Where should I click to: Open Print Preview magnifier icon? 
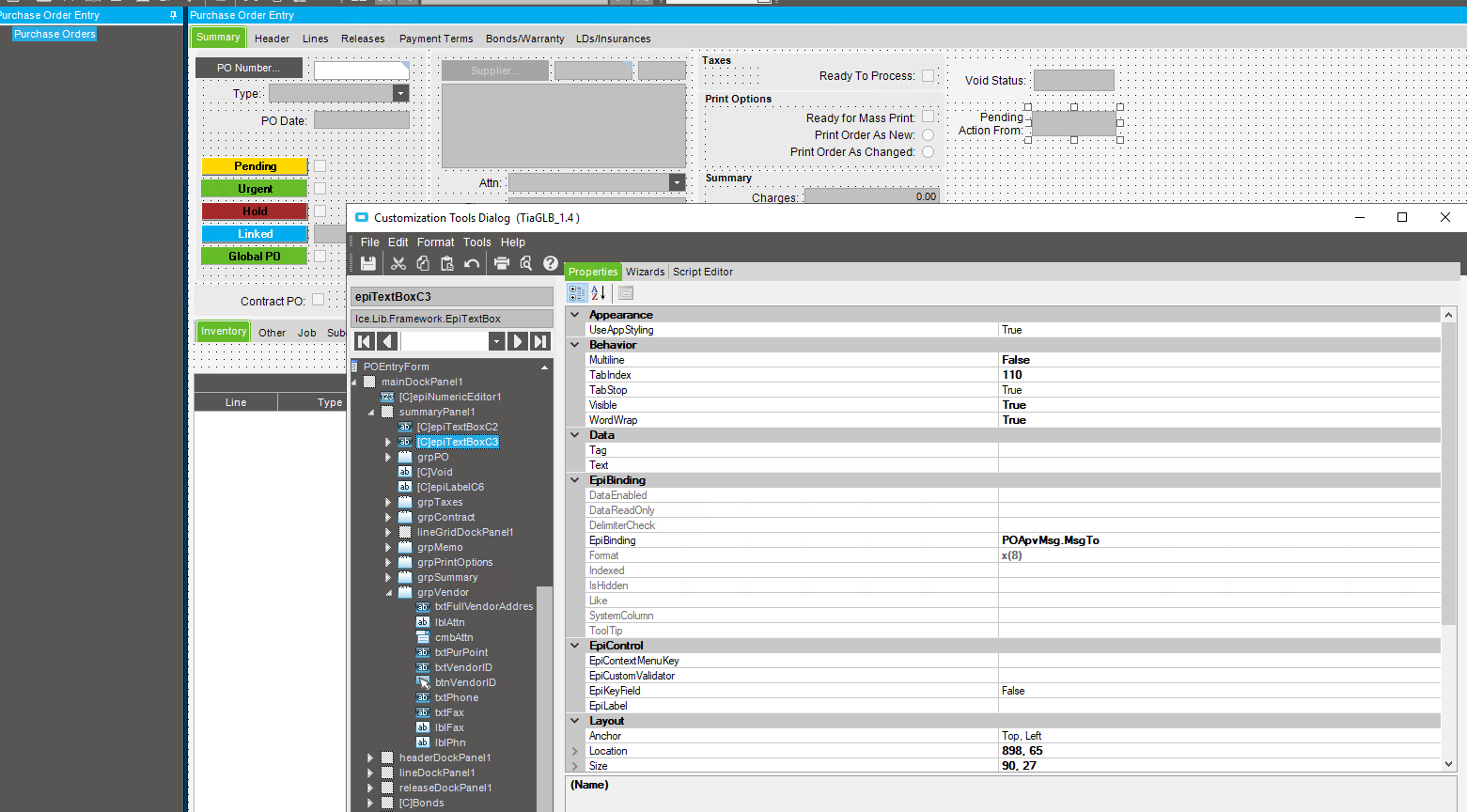(x=526, y=264)
